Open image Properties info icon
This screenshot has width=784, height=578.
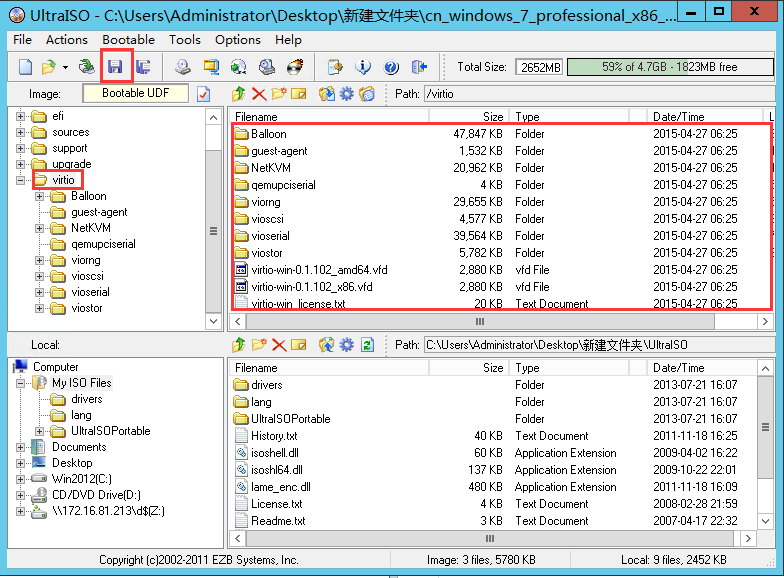click(x=363, y=66)
